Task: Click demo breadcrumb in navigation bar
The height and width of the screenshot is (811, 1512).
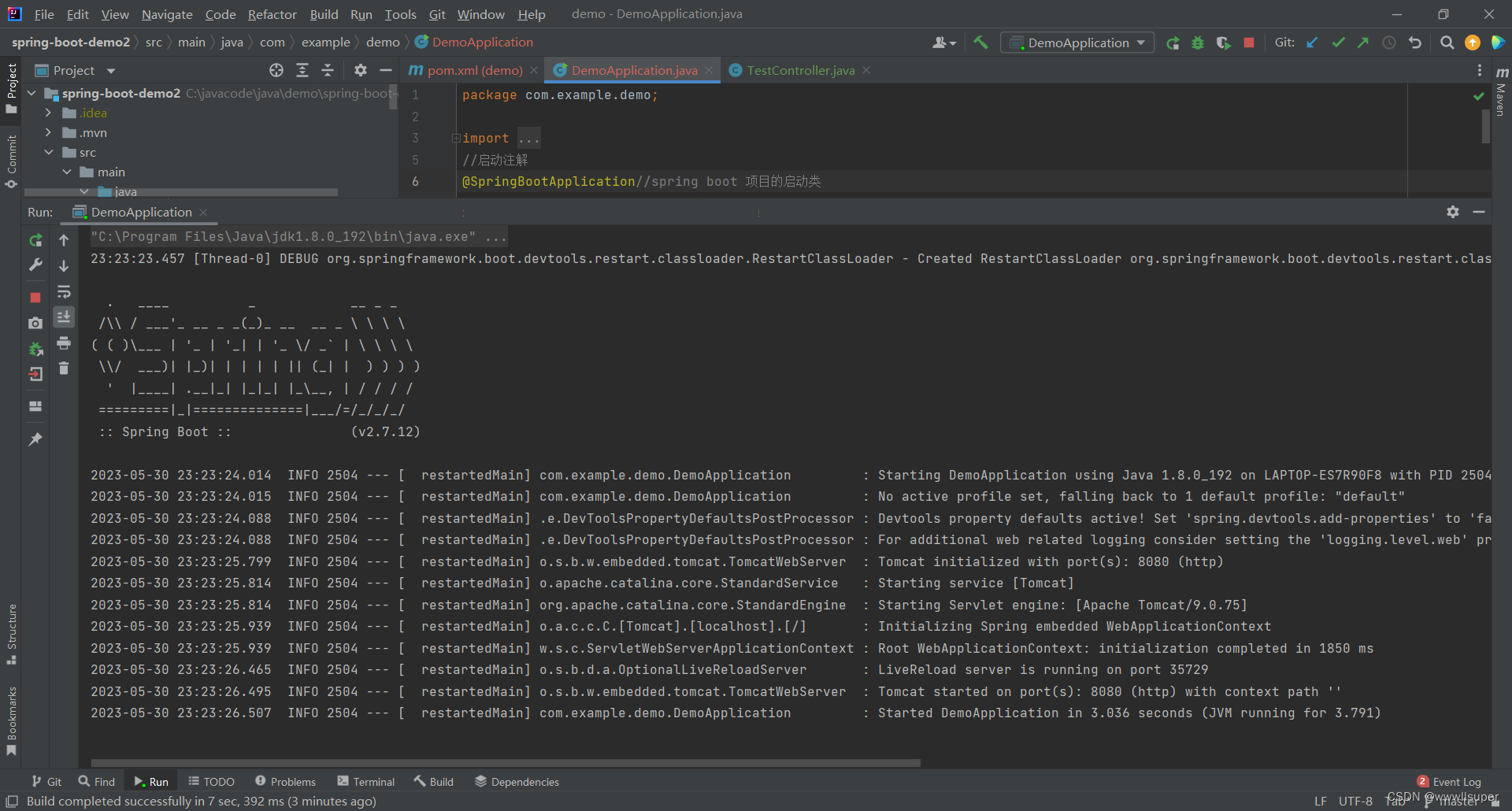Action: (383, 43)
